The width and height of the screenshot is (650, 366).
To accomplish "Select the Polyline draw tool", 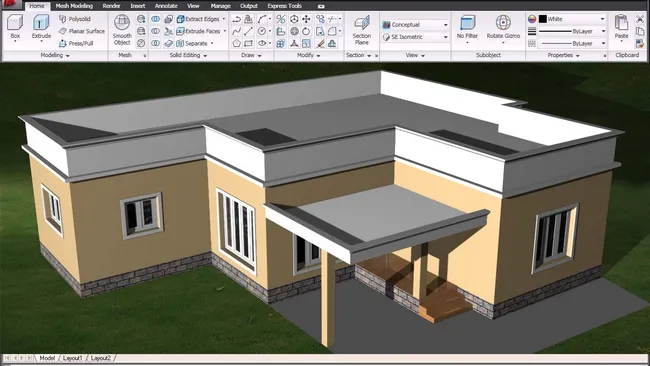I will pyautogui.click(x=236, y=19).
